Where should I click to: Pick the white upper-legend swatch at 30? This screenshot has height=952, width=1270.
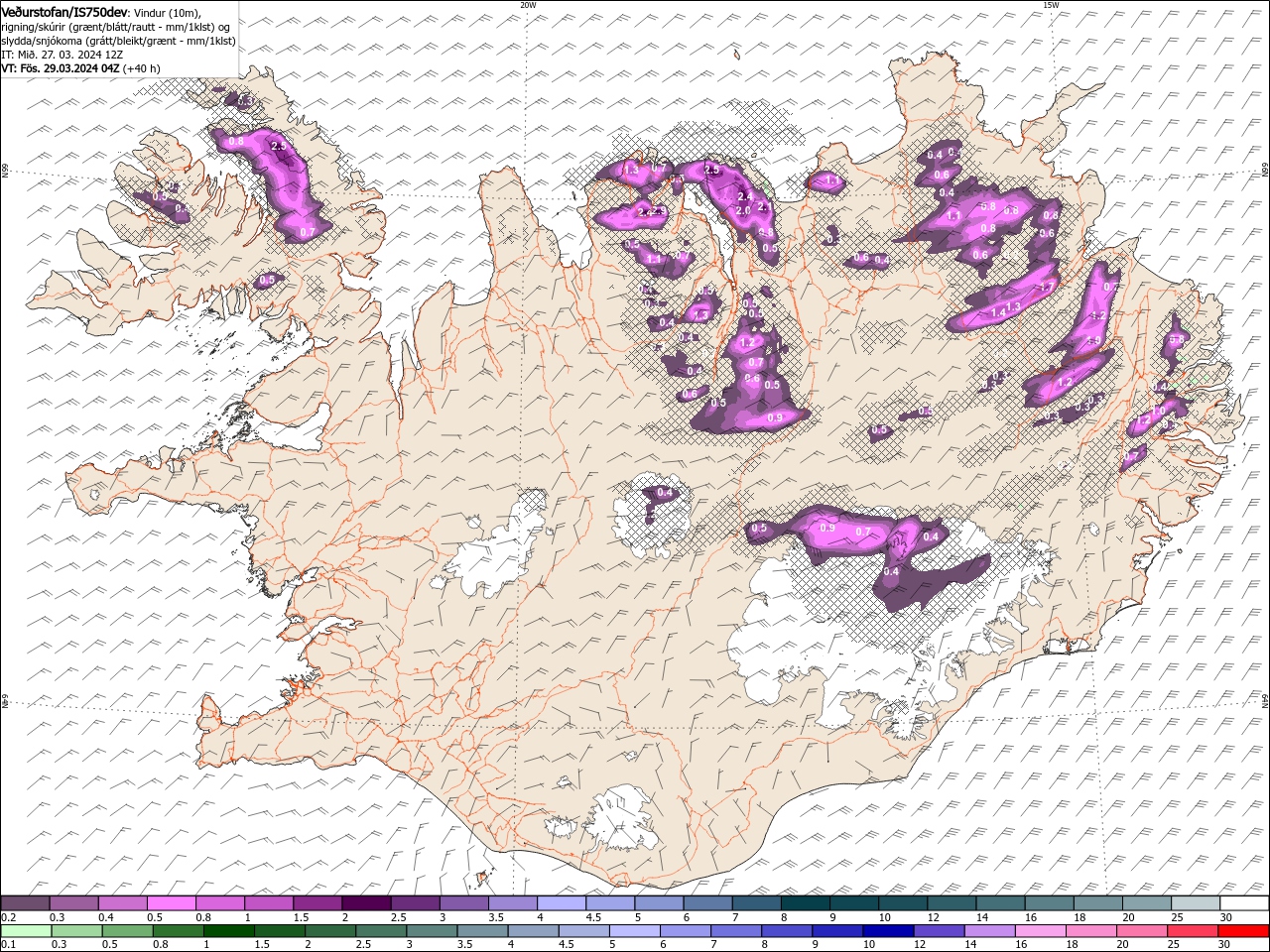pyautogui.click(x=1244, y=902)
